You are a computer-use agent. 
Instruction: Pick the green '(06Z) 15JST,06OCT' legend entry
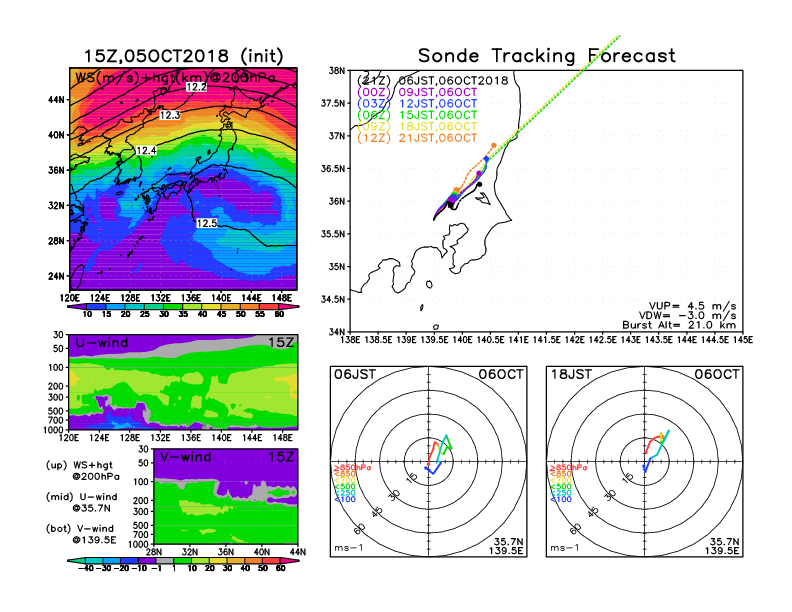pos(417,115)
